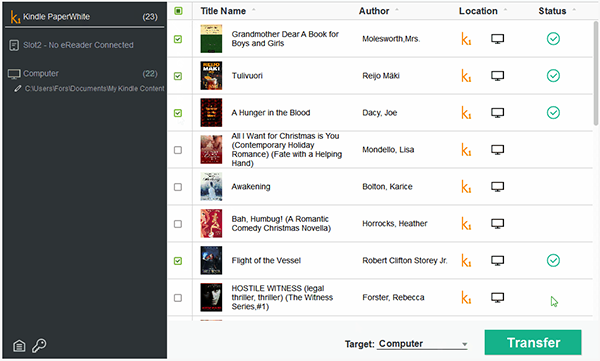600x361 pixels.
Task: Click computer location icon for Awakening row
Action: 497,187
